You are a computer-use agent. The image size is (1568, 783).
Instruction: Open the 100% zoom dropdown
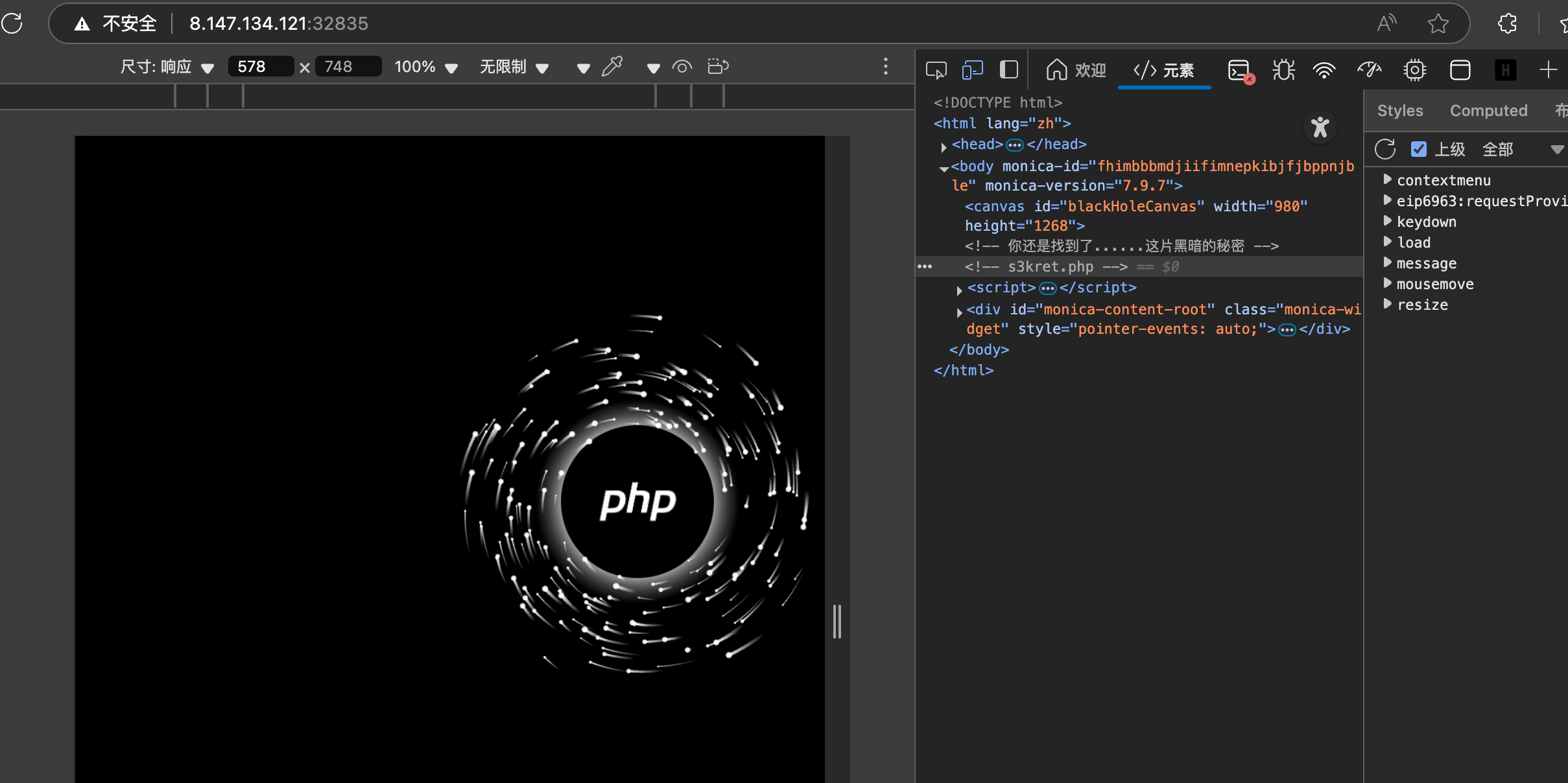click(426, 67)
